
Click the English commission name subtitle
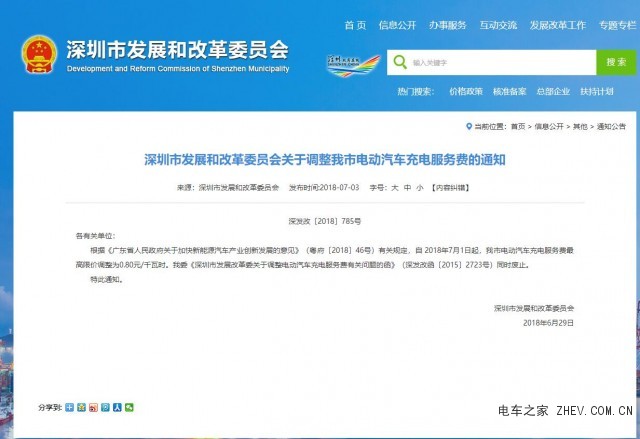pos(178,69)
